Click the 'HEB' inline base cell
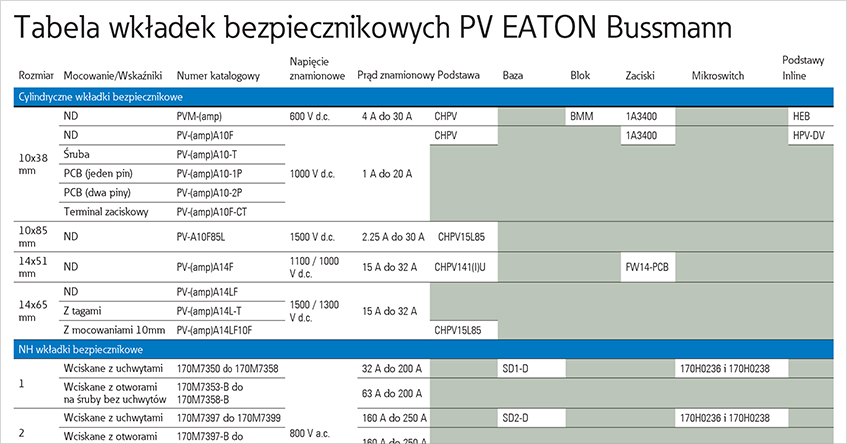The width and height of the screenshot is (847, 444). pyautogui.click(x=801, y=116)
